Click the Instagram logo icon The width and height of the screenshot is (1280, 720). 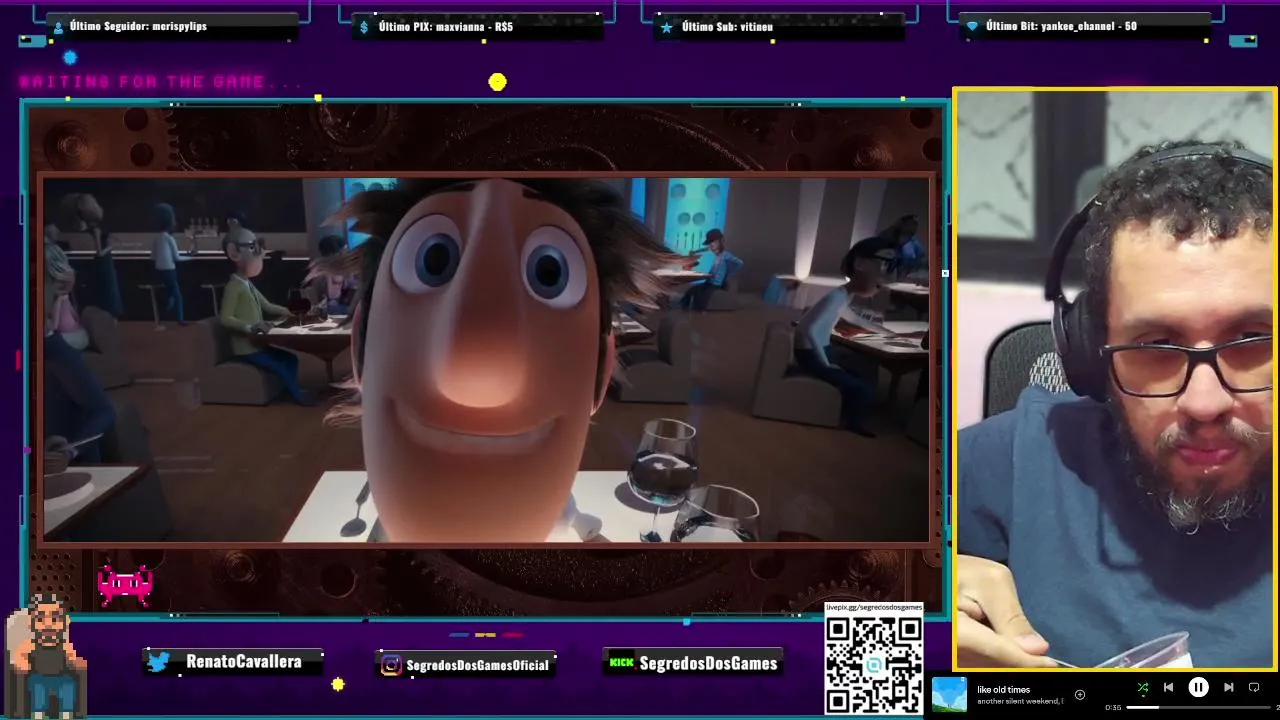392,665
